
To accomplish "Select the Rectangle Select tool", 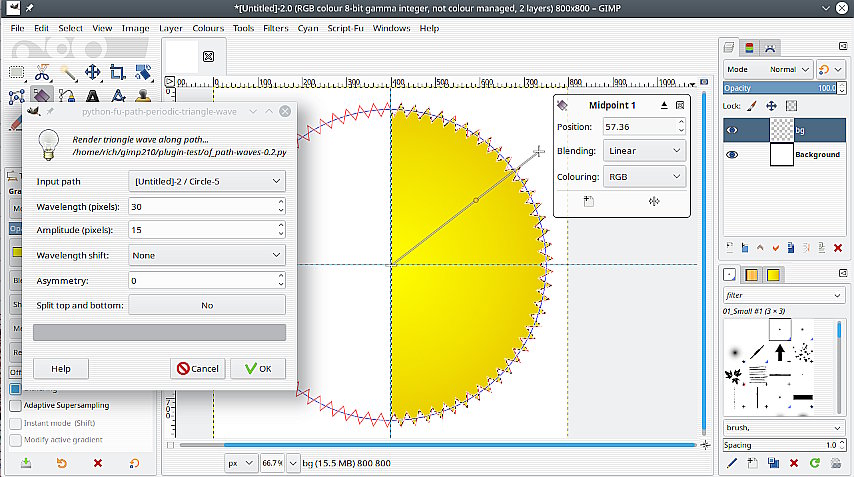I will point(17,72).
